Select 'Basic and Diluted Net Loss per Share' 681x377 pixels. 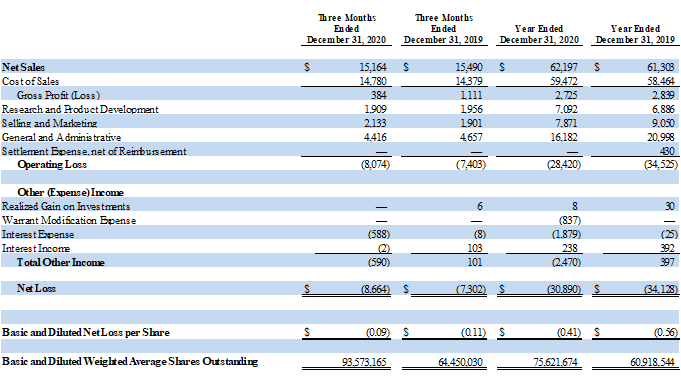click(x=86, y=332)
